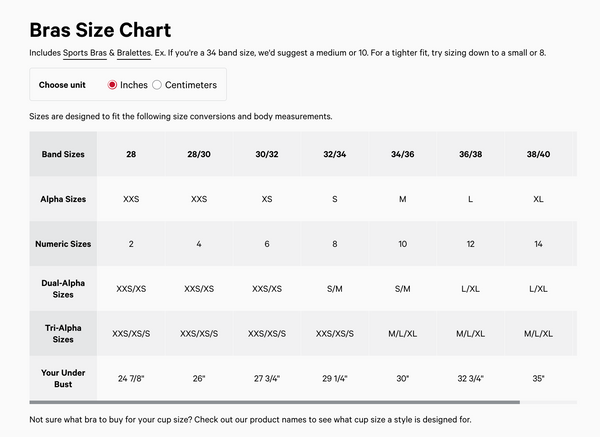Click the Your Under Bust row header
This screenshot has height=437, width=600.
(63, 378)
